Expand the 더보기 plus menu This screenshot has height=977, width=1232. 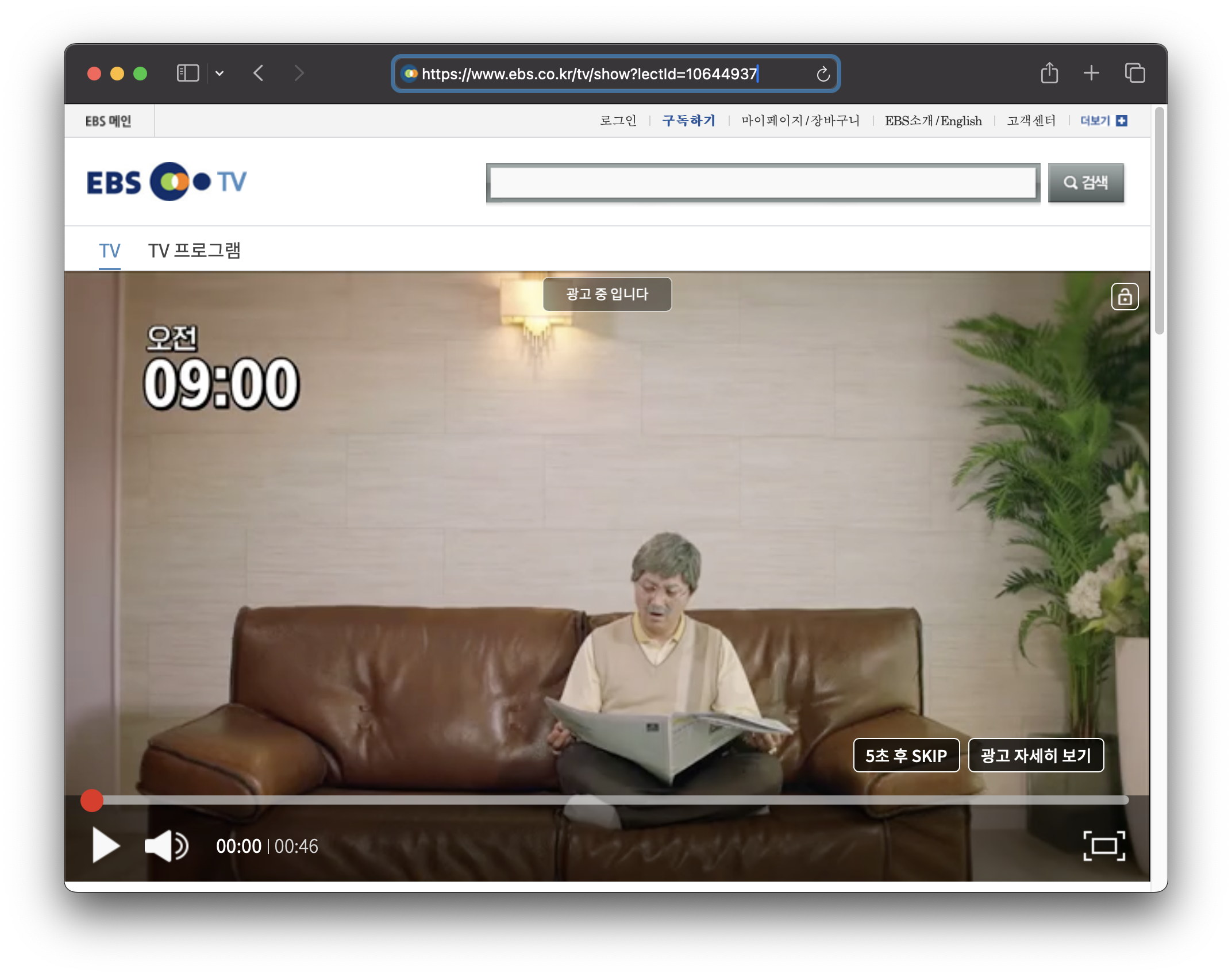[x=1122, y=121]
